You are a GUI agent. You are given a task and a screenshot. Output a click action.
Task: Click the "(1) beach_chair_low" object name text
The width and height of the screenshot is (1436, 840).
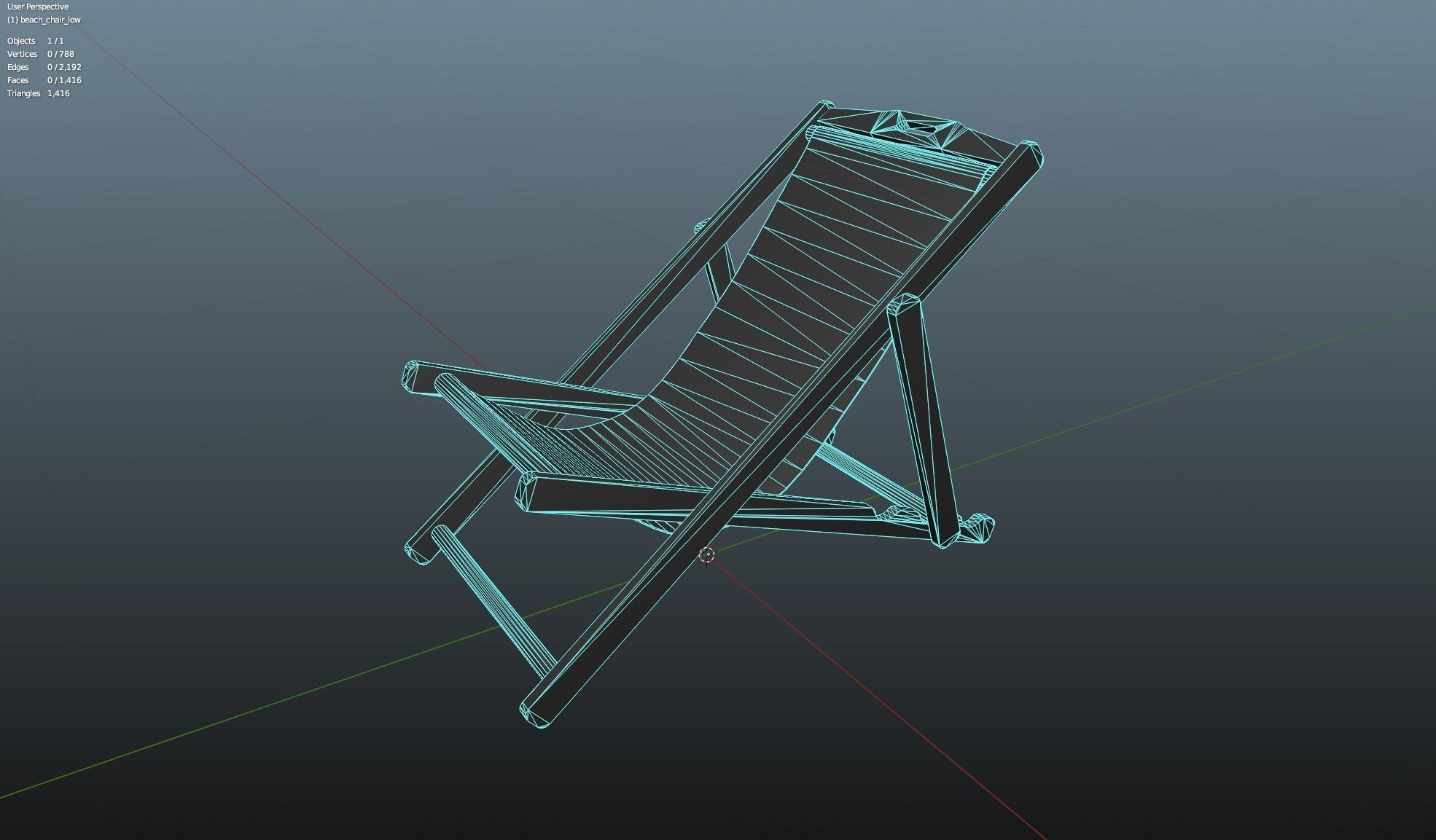(44, 20)
